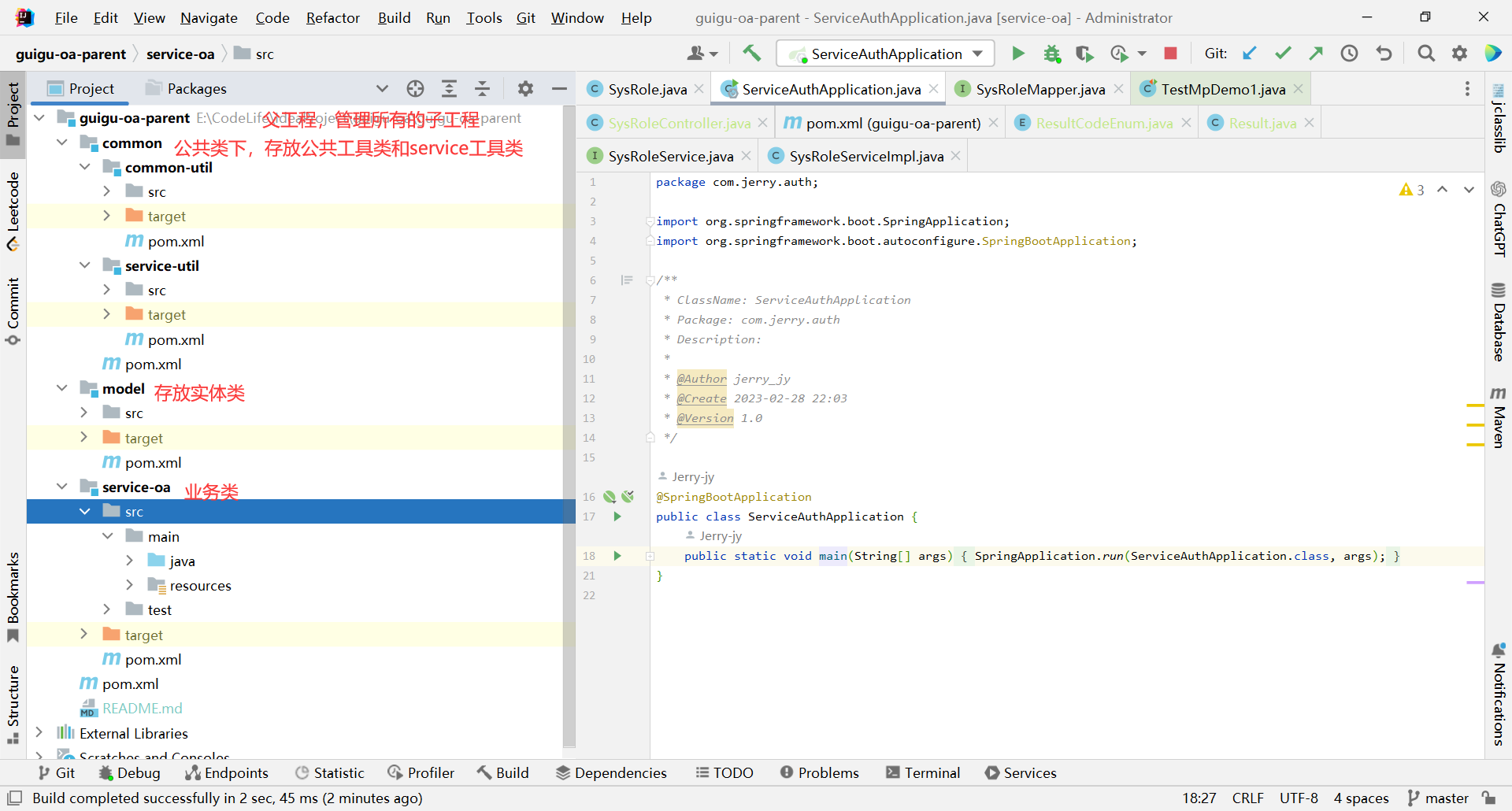1512x811 pixels.
Task: Click run gutter arrow beside main method
Action: (617, 556)
